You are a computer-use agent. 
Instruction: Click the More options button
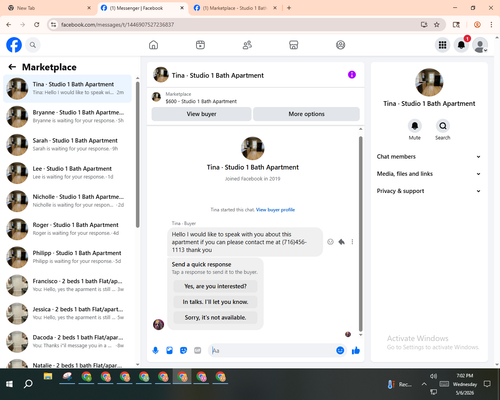[x=306, y=114]
